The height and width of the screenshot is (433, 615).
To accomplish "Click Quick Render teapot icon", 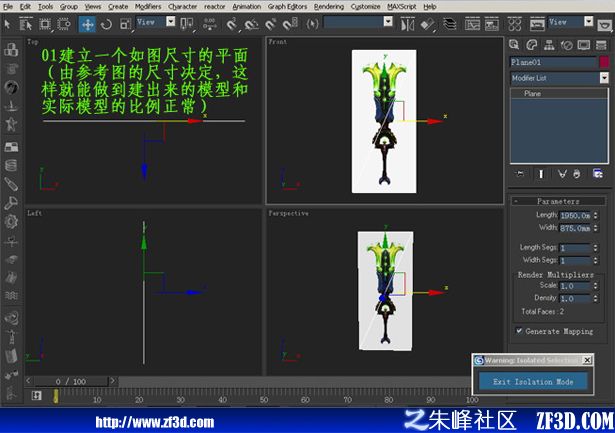I will coord(605,25).
